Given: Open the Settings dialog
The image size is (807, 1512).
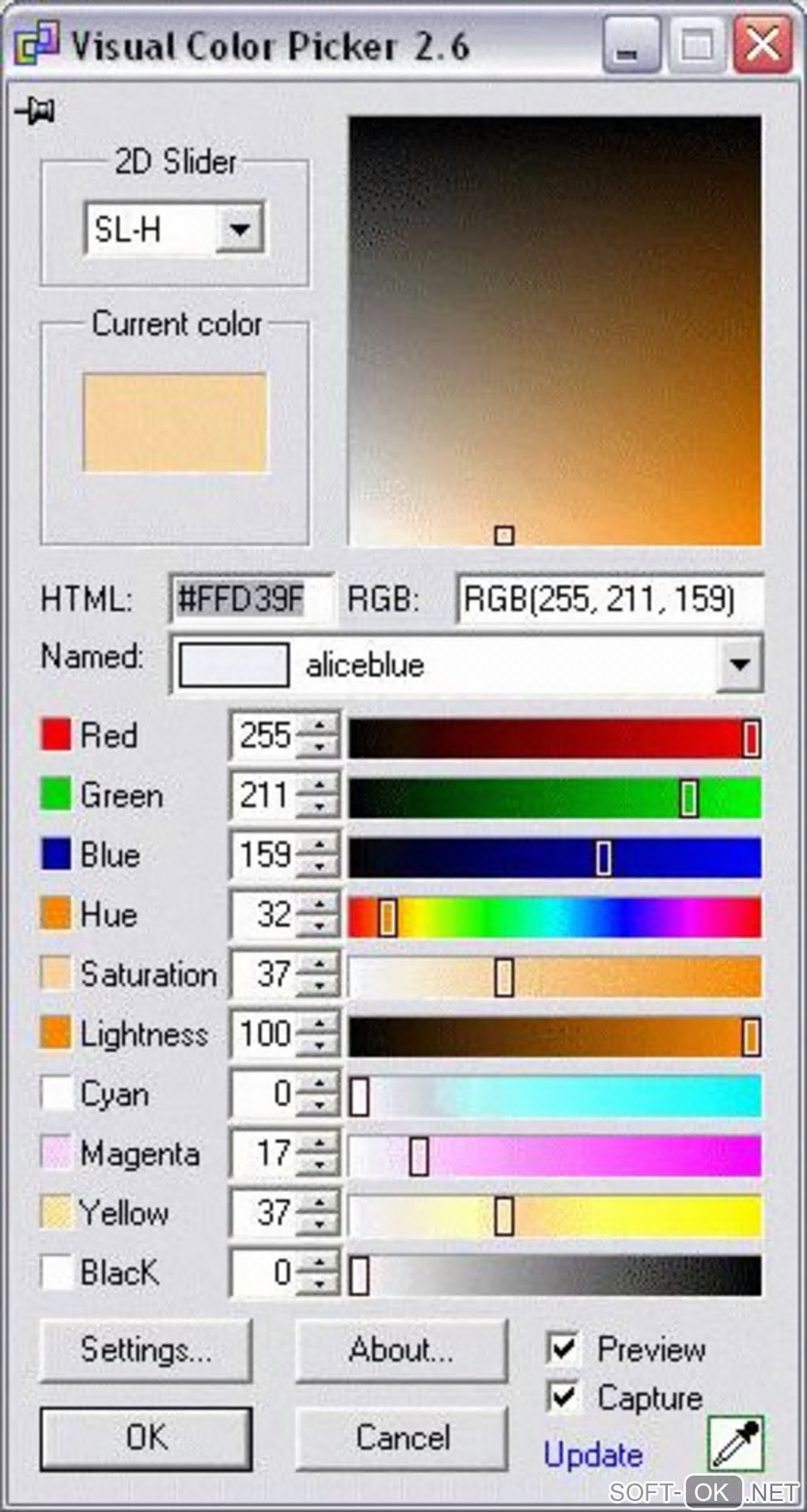Looking at the screenshot, I should [x=146, y=1350].
